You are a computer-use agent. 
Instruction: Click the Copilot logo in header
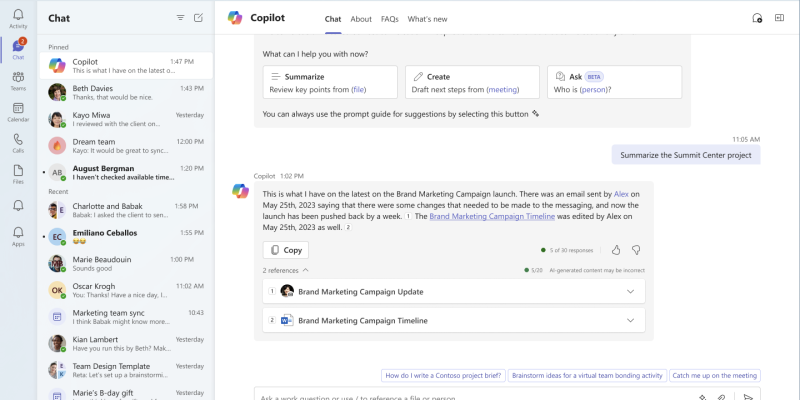click(235, 18)
